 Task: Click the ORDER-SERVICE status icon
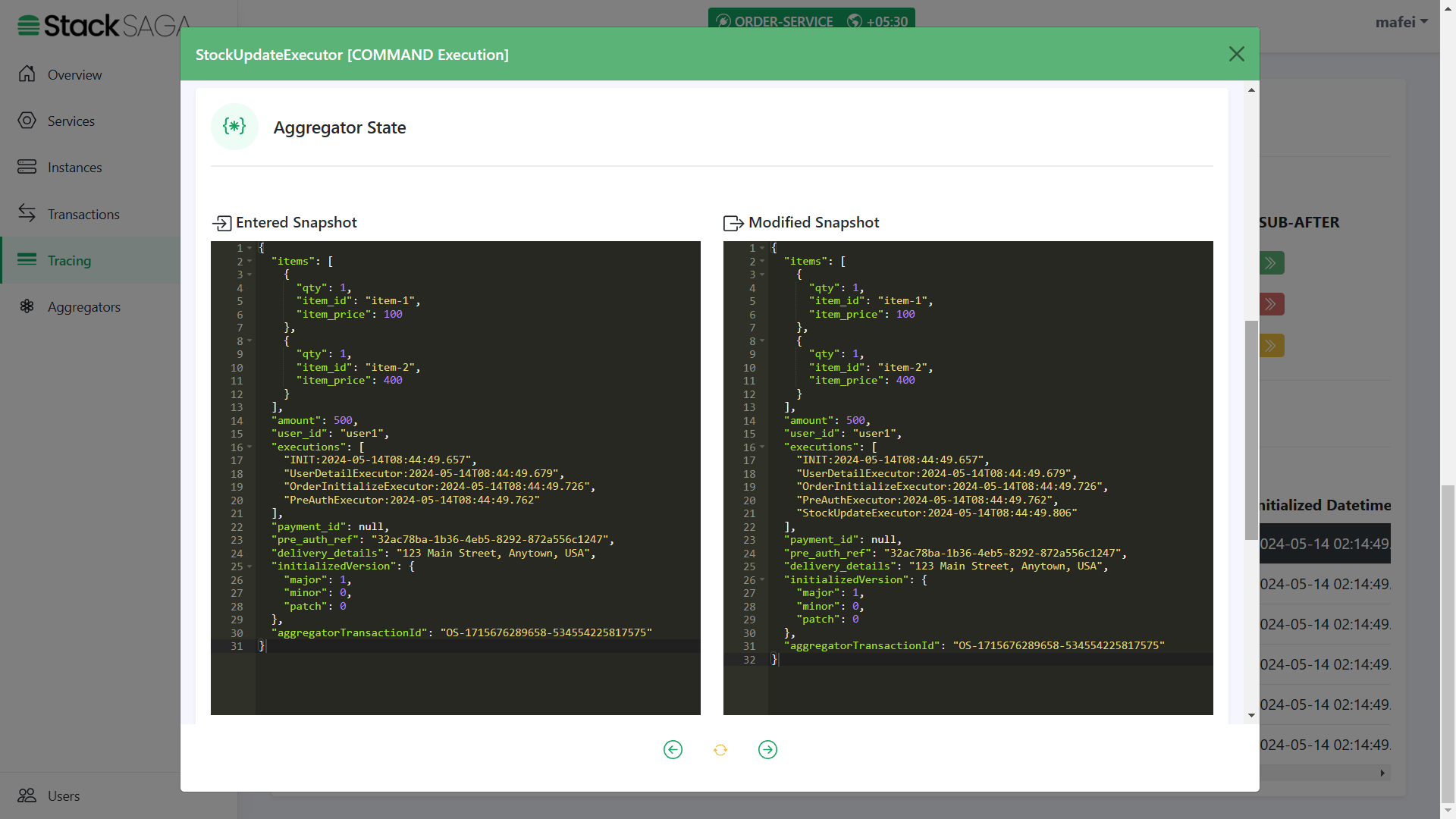(721, 20)
